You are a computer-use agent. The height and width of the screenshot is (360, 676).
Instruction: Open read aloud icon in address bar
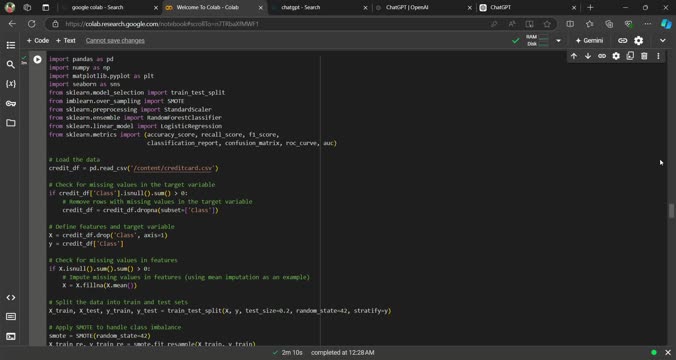(512, 24)
